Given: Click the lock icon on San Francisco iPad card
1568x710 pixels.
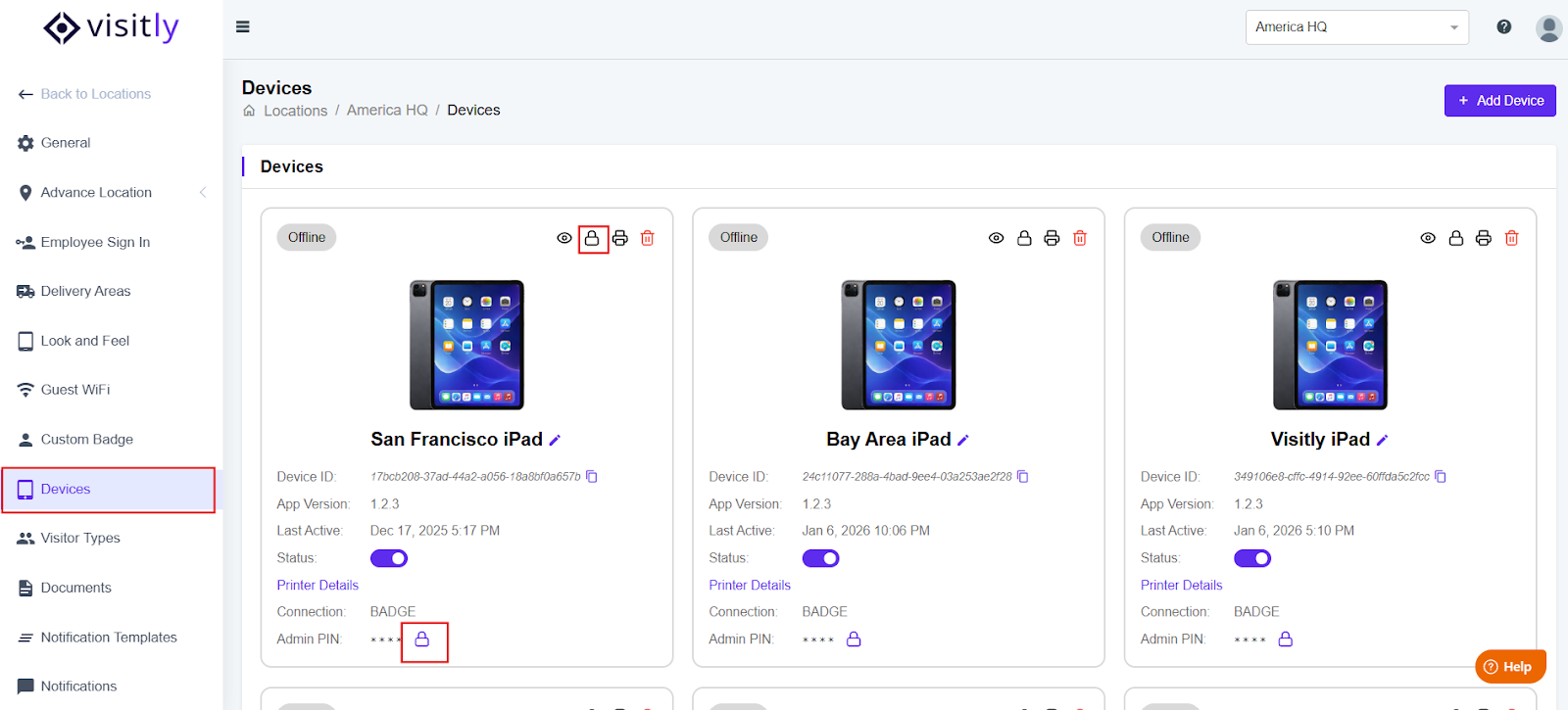Looking at the screenshot, I should (592, 238).
